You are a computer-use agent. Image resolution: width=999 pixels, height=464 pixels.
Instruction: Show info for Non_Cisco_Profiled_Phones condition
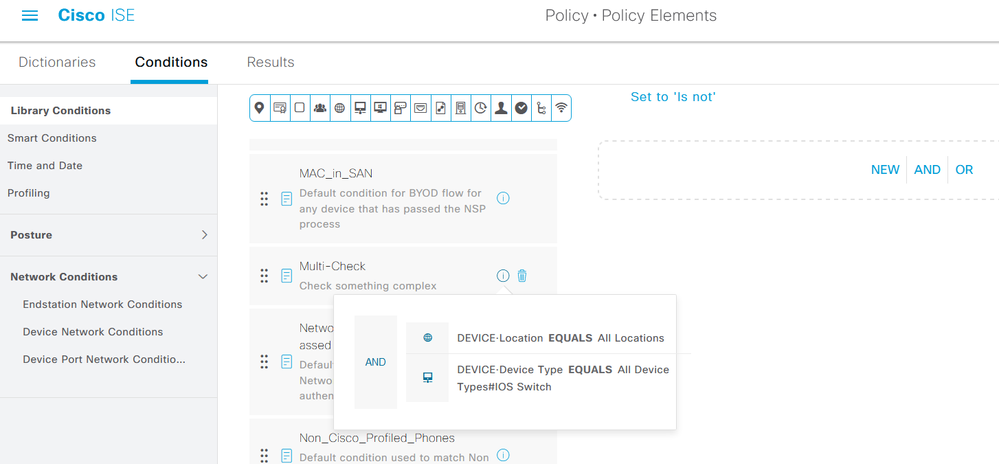pos(503,454)
